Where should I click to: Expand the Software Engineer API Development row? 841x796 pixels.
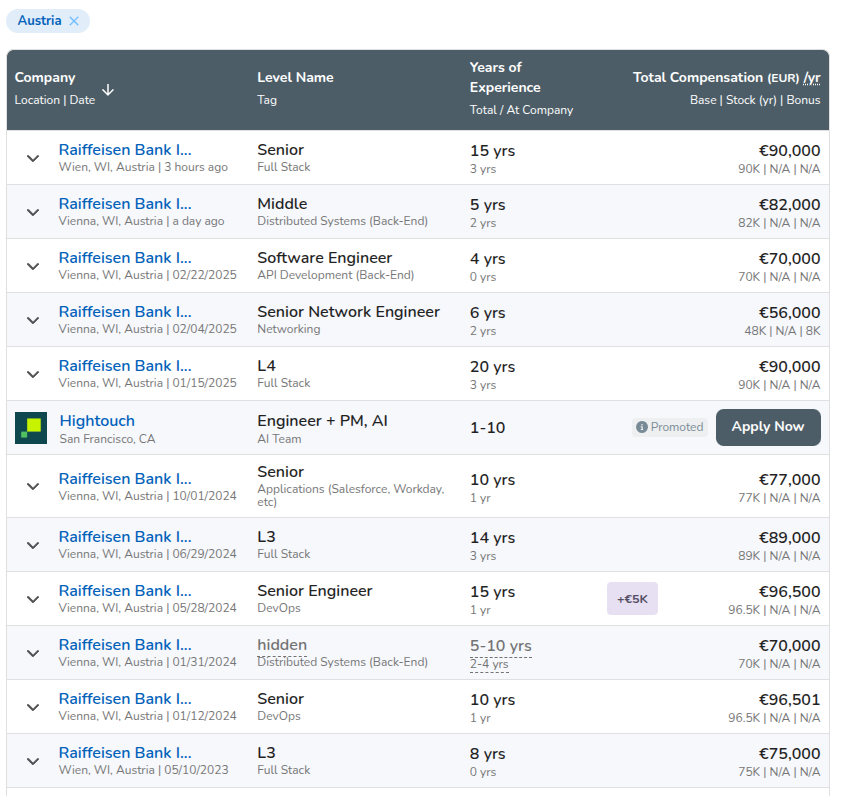coord(33,266)
